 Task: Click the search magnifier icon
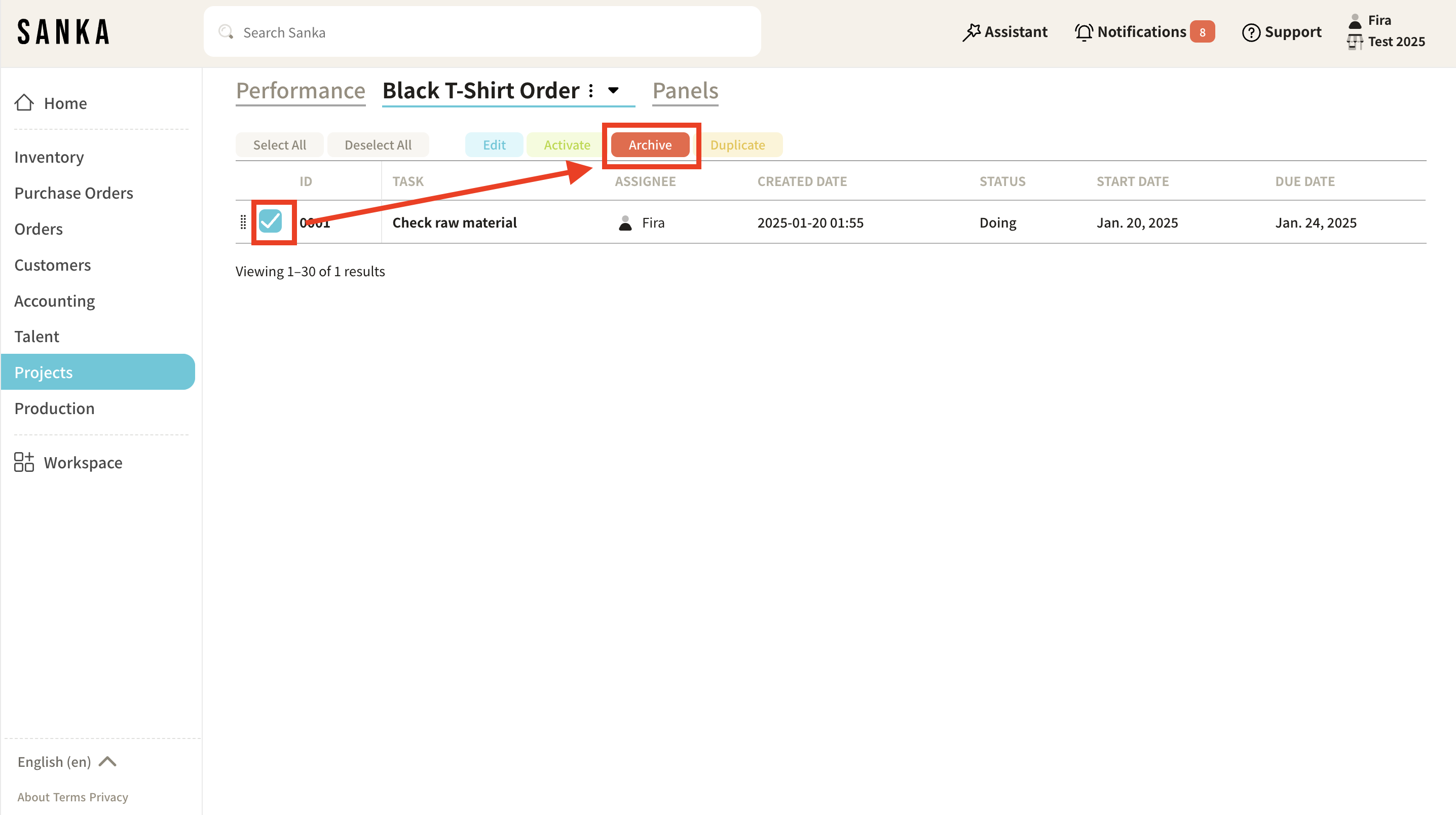click(x=226, y=32)
